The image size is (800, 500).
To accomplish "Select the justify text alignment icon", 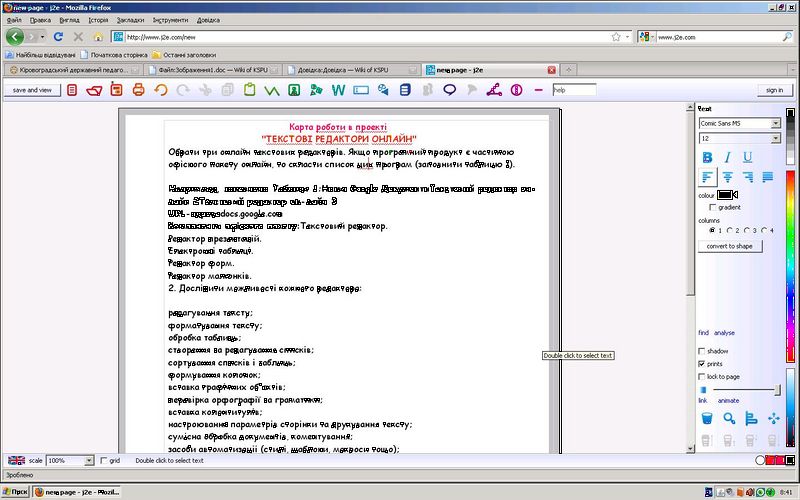I will pos(769,177).
